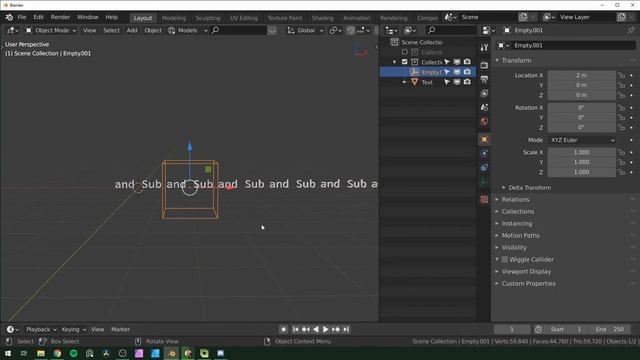Open the View Layer properties tab icon

point(484,93)
